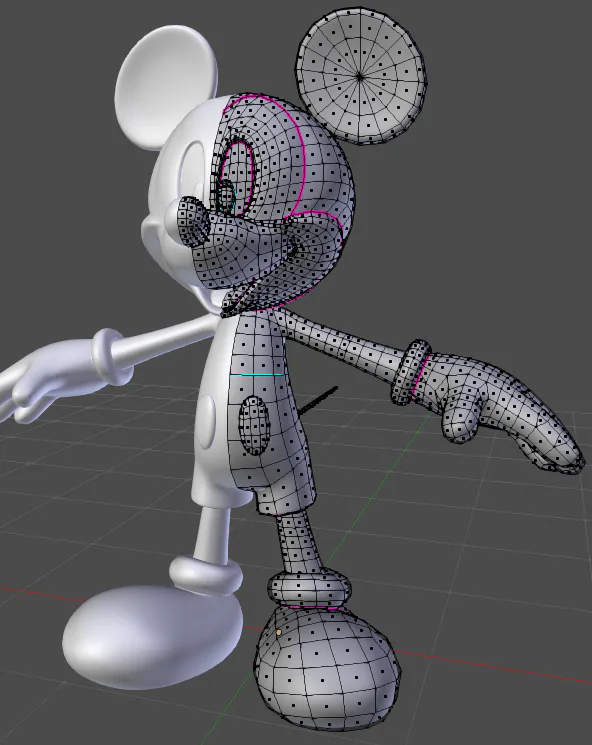Click the wireframe lower leg mesh

tap(299, 544)
